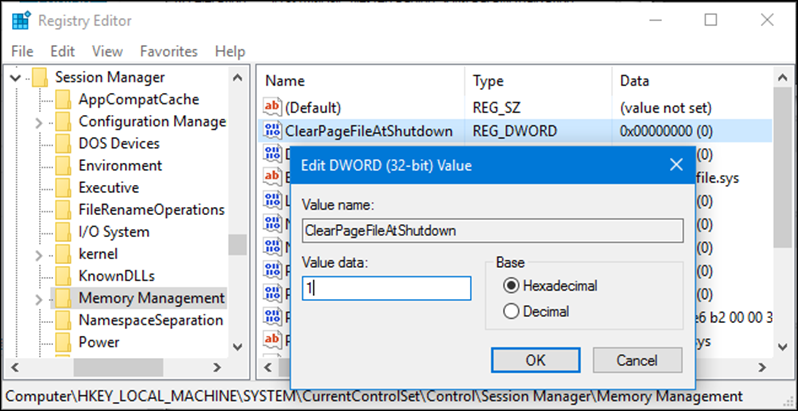The width and height of the screenshot is (798, 411).
Task: Select the DOS Devices folder icon
Action: coord(63,143)
